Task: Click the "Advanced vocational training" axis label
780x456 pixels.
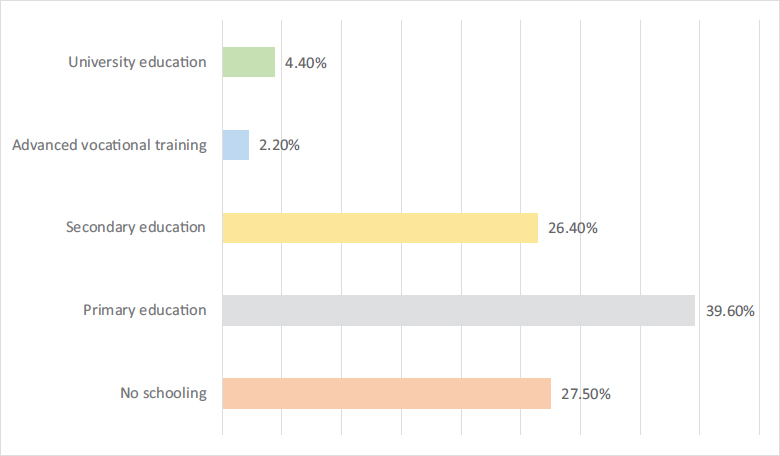Action: tap(109, 145)
